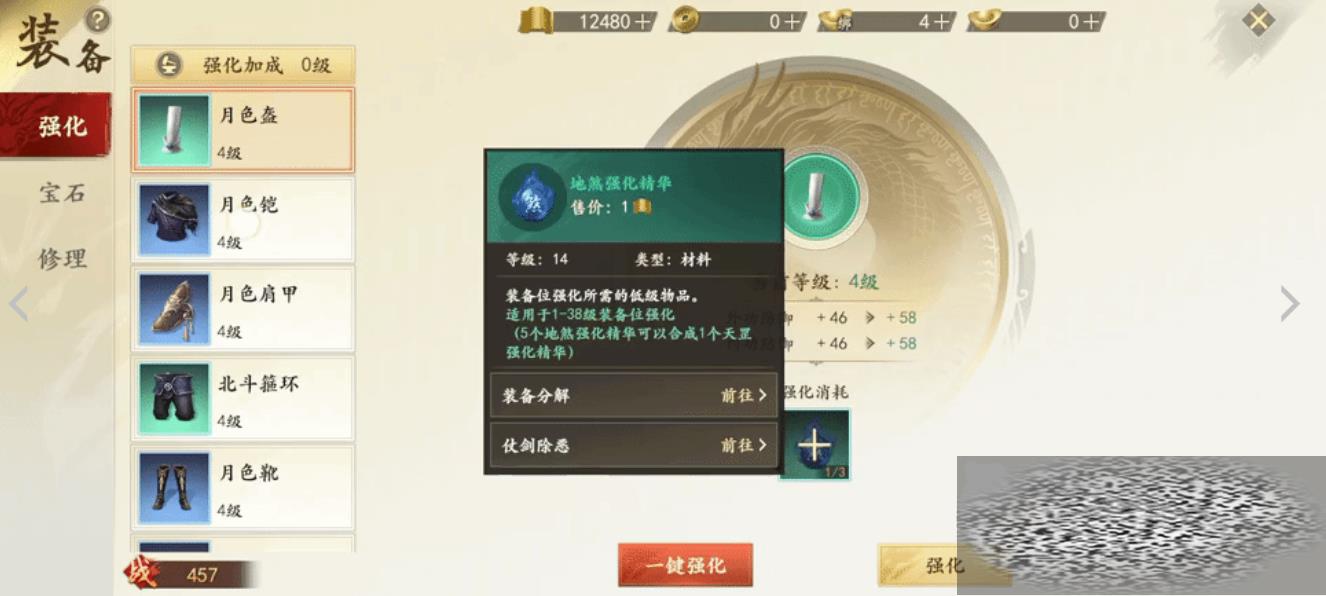1326x596 pixels.
Task: Select the 月色靴 boots equipment icon
Action: [x=174, y=487]
